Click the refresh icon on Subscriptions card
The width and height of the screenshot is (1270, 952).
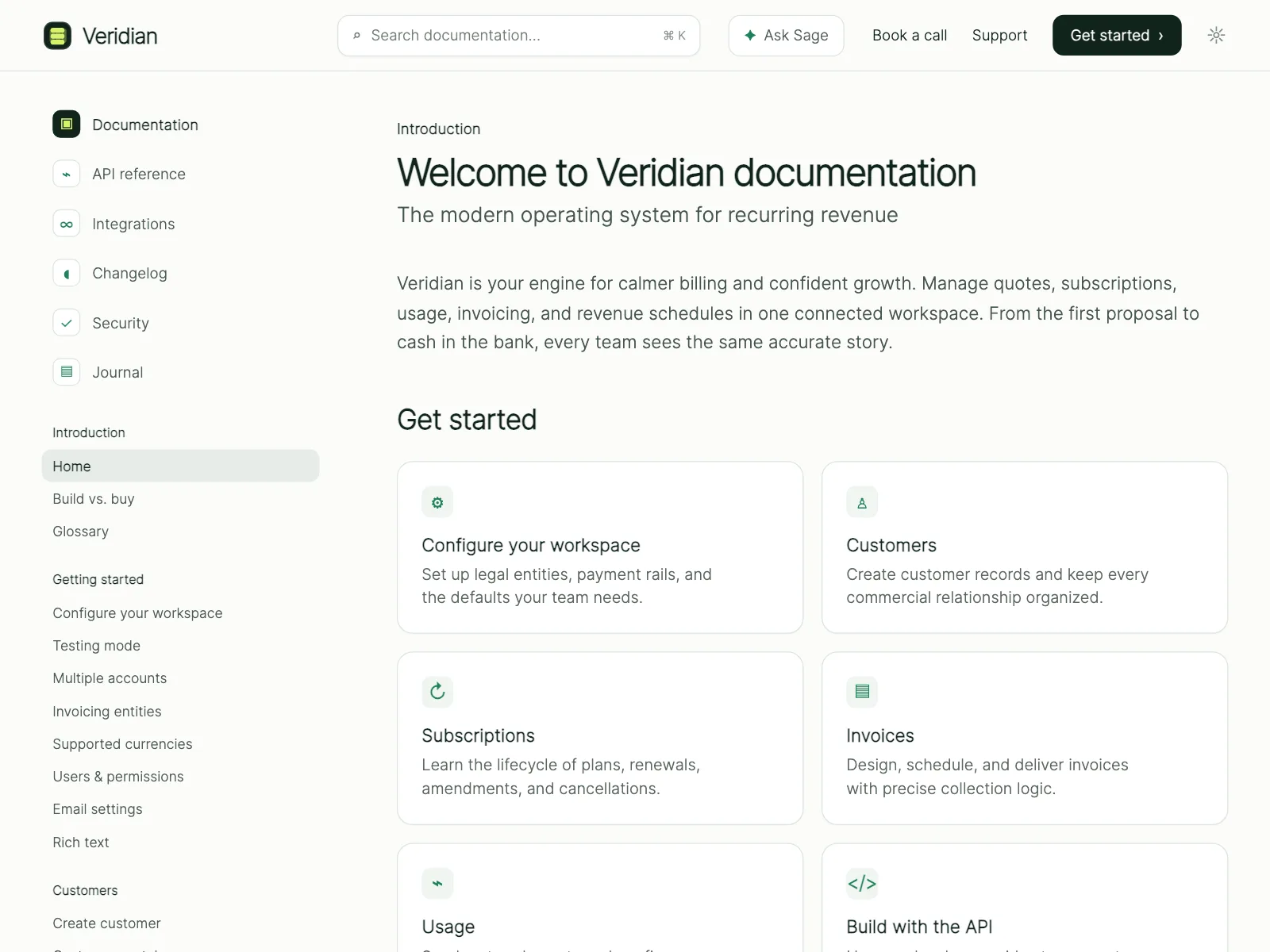[437, 692]
